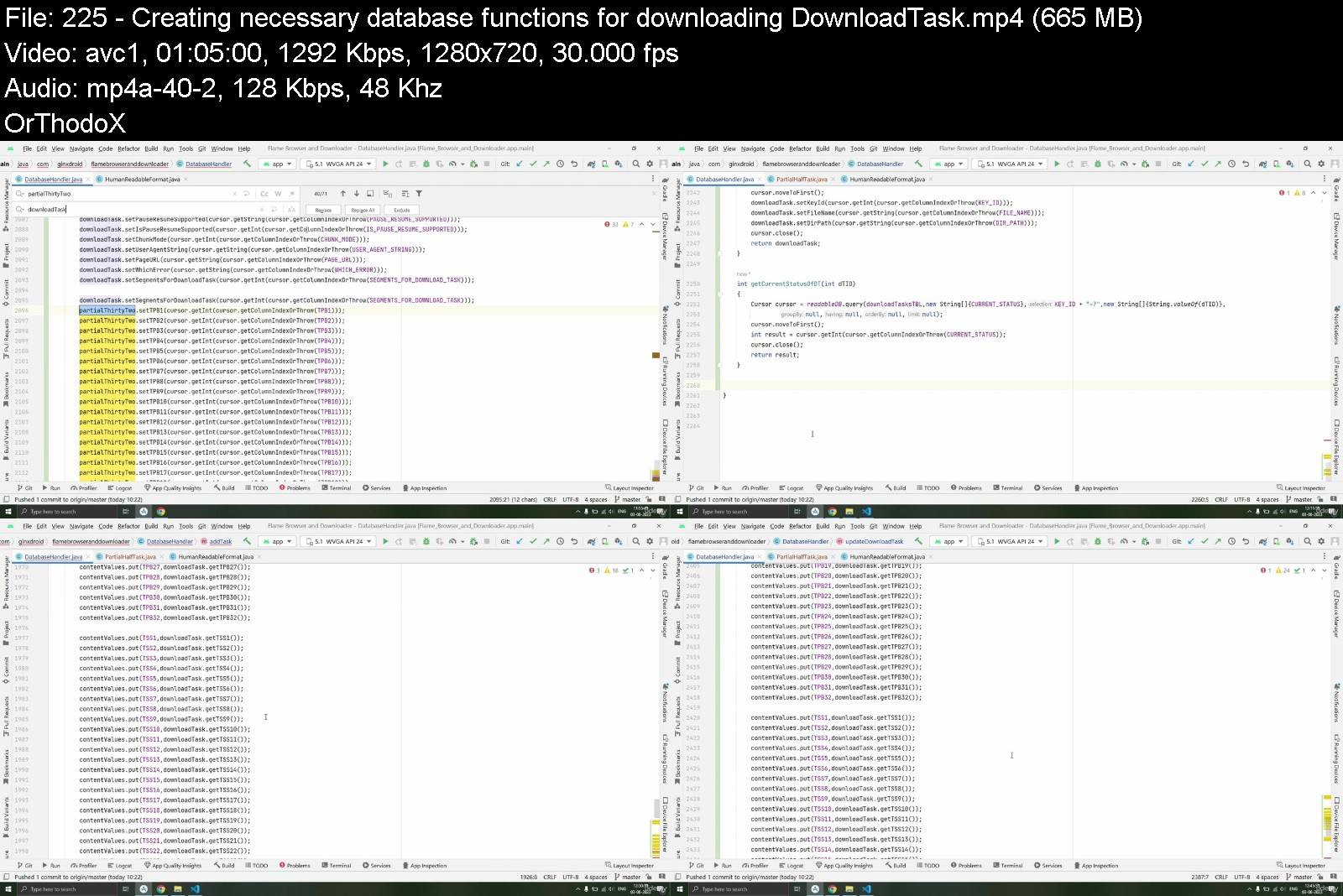Open Terminal tool window in top-left window
This screenshot has width=1343, height=896.
tap(336, 487)
